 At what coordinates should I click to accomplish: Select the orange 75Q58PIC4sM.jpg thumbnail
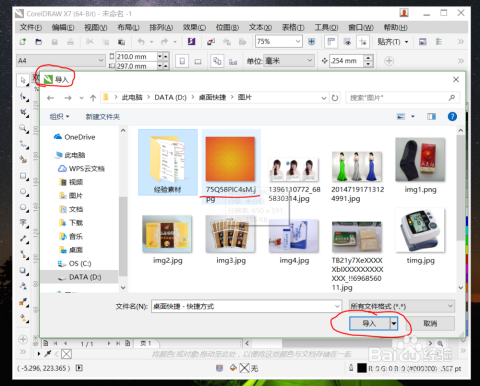pyautogui.click(x=230, y=159)
